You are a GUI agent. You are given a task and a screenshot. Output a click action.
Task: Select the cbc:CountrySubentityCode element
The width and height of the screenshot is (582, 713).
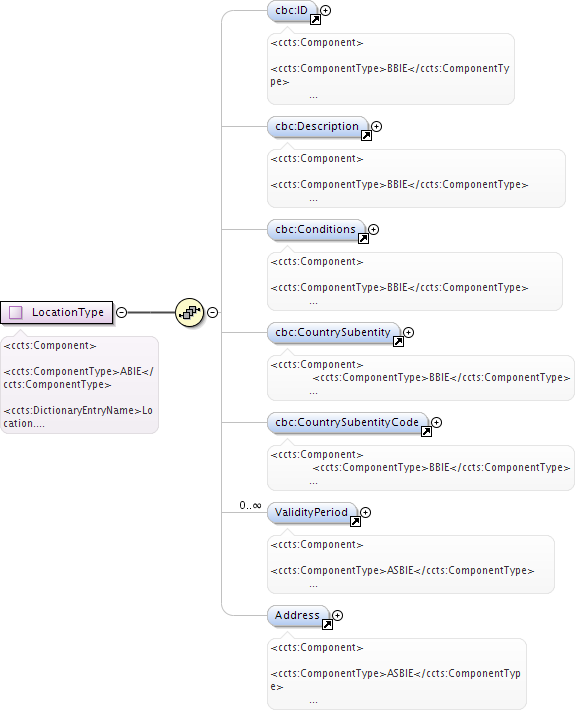(347, 422)
